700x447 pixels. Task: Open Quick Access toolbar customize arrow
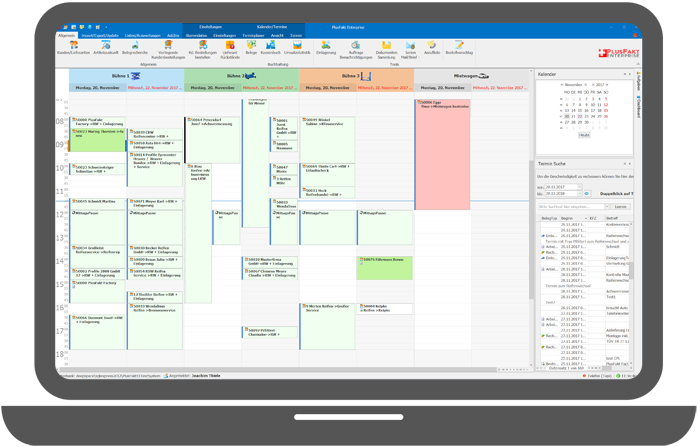pyautogui.click(x=105, y=27)
